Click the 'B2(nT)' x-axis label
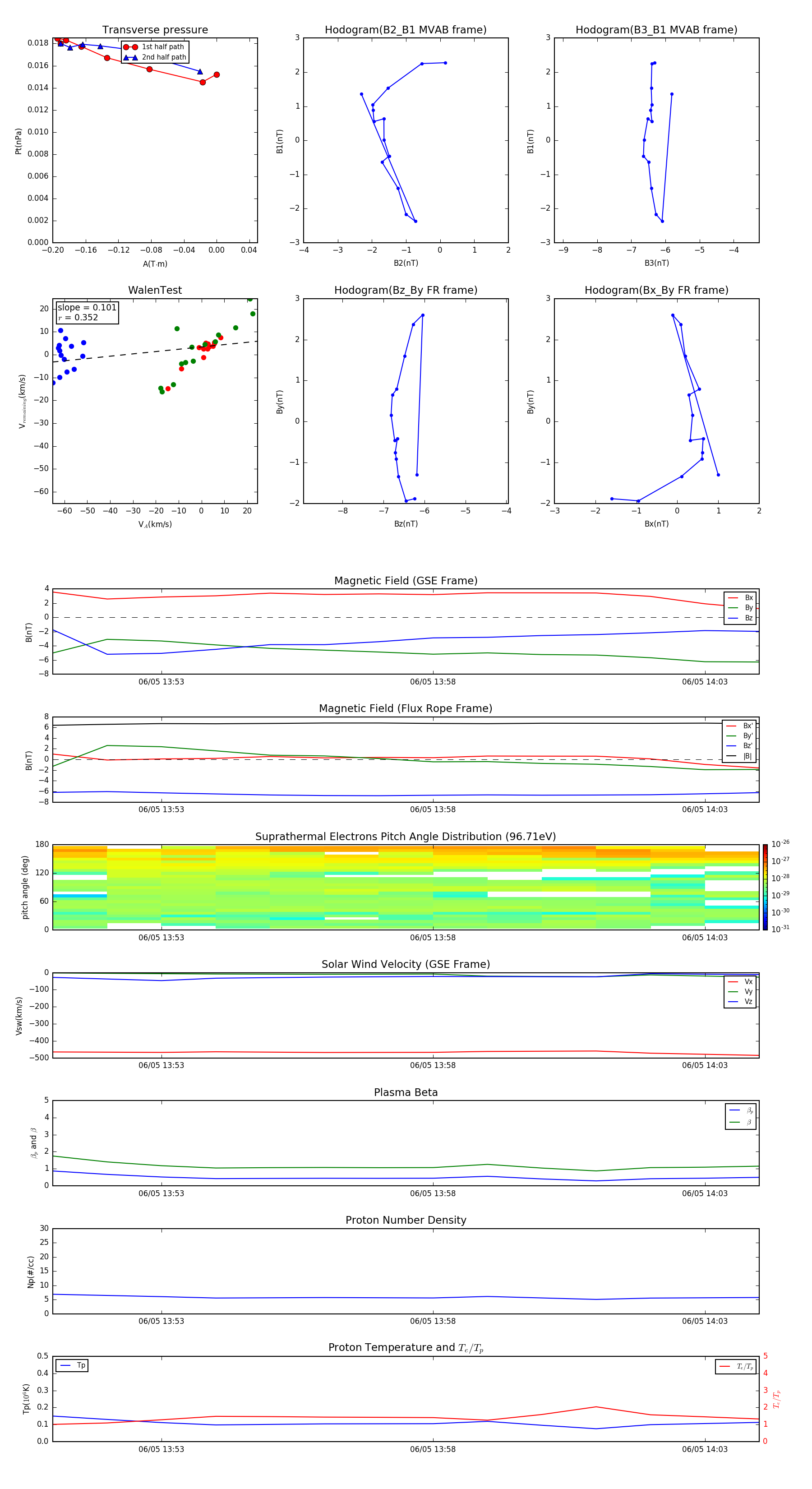This screenshot has width=812, height=1489. 406,263
